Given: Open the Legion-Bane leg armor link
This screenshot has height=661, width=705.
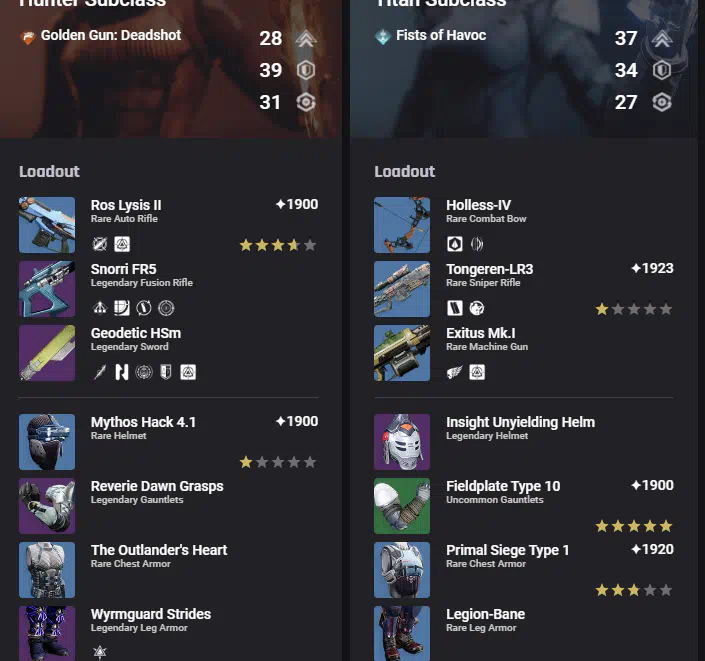Looking at the screenshot, I should click(486, 614).
